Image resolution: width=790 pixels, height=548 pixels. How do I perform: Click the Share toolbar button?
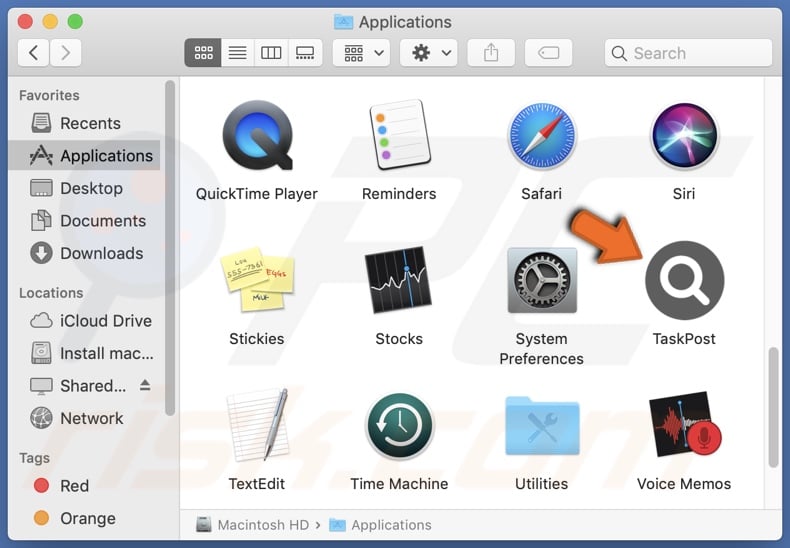pos(491,52)
